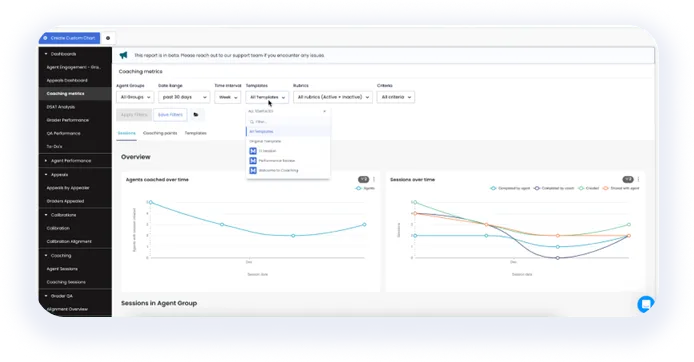
Task: Open Graders Appealed report
Action: [x=65, y=201]
